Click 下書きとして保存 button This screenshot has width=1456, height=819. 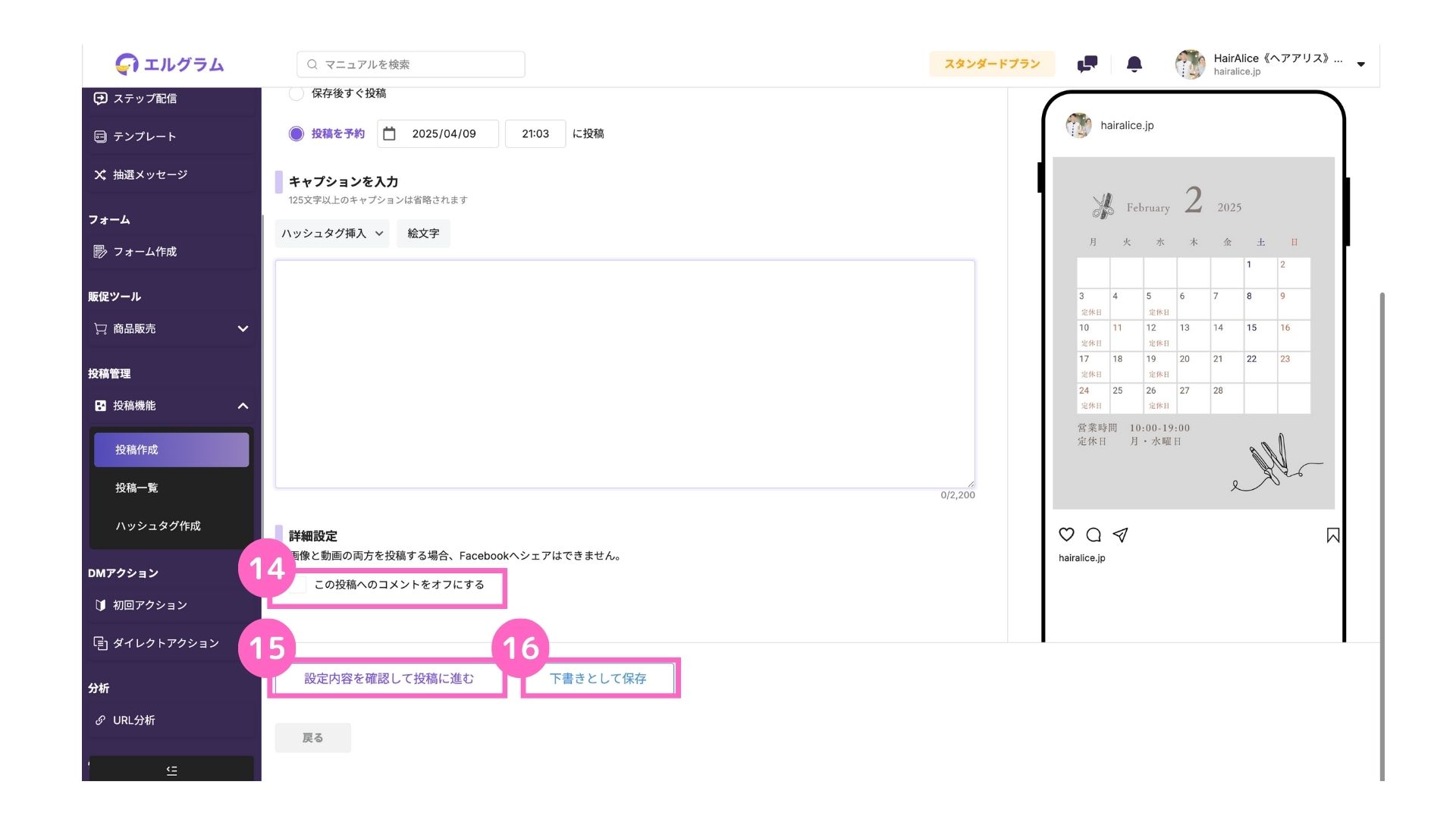point(598,679)
